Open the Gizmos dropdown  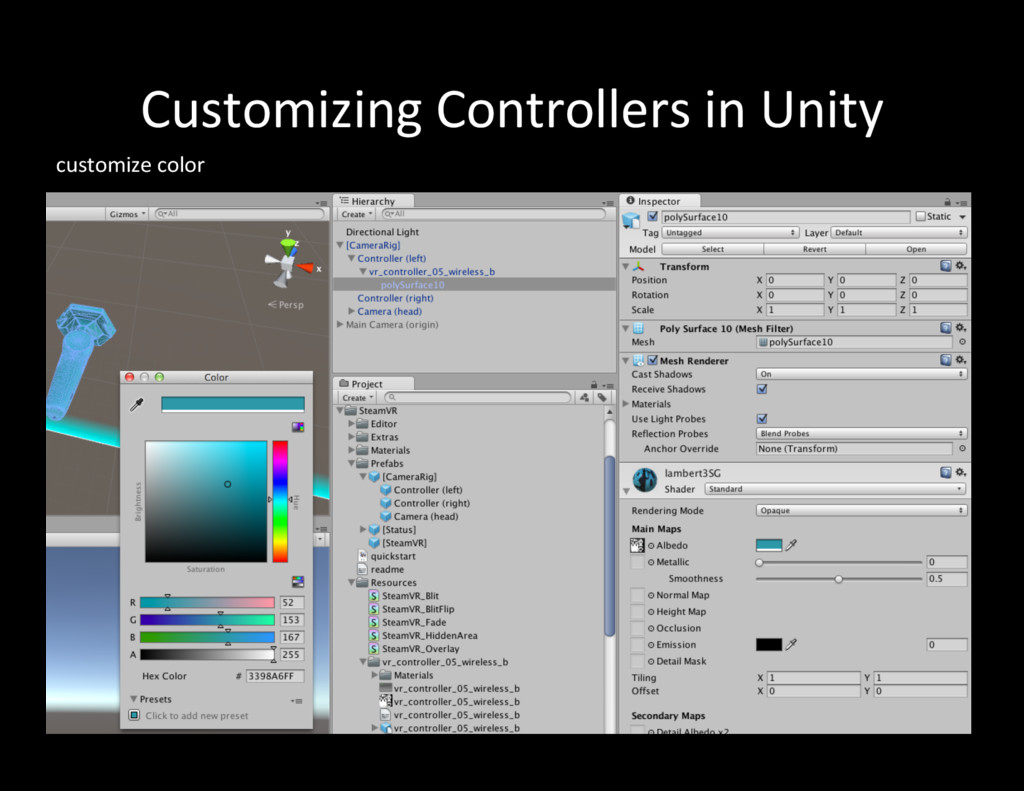pos(127,214)
